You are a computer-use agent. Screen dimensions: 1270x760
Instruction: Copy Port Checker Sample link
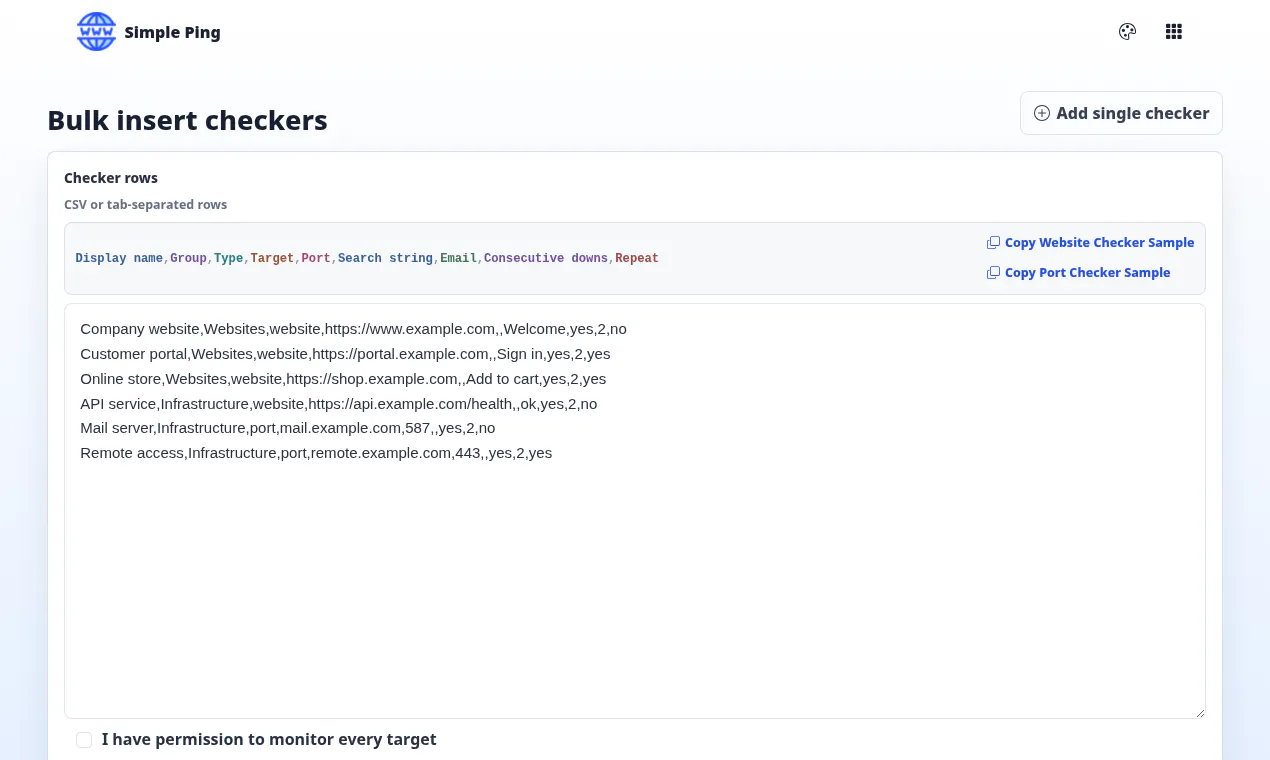point(1079,273)
